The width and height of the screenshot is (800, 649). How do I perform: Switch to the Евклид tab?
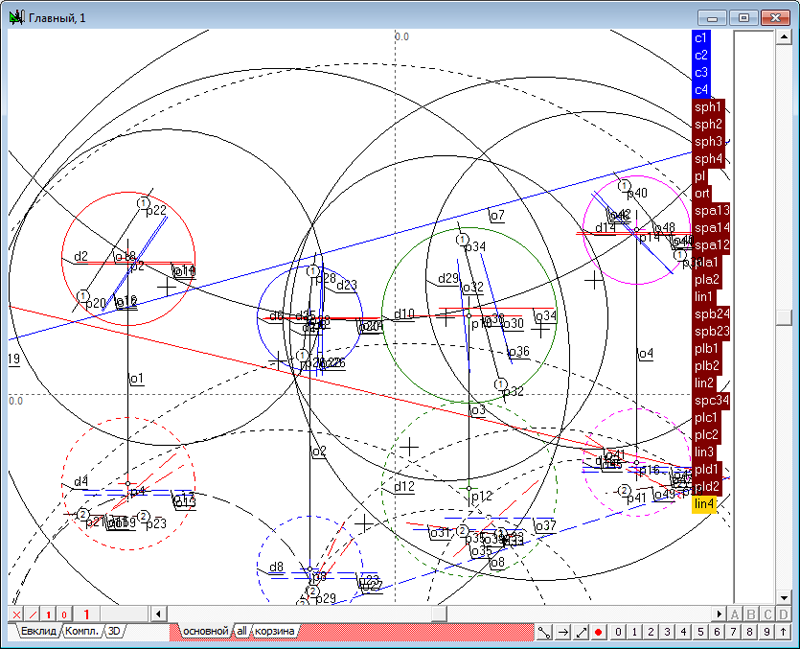pos(38,631)
